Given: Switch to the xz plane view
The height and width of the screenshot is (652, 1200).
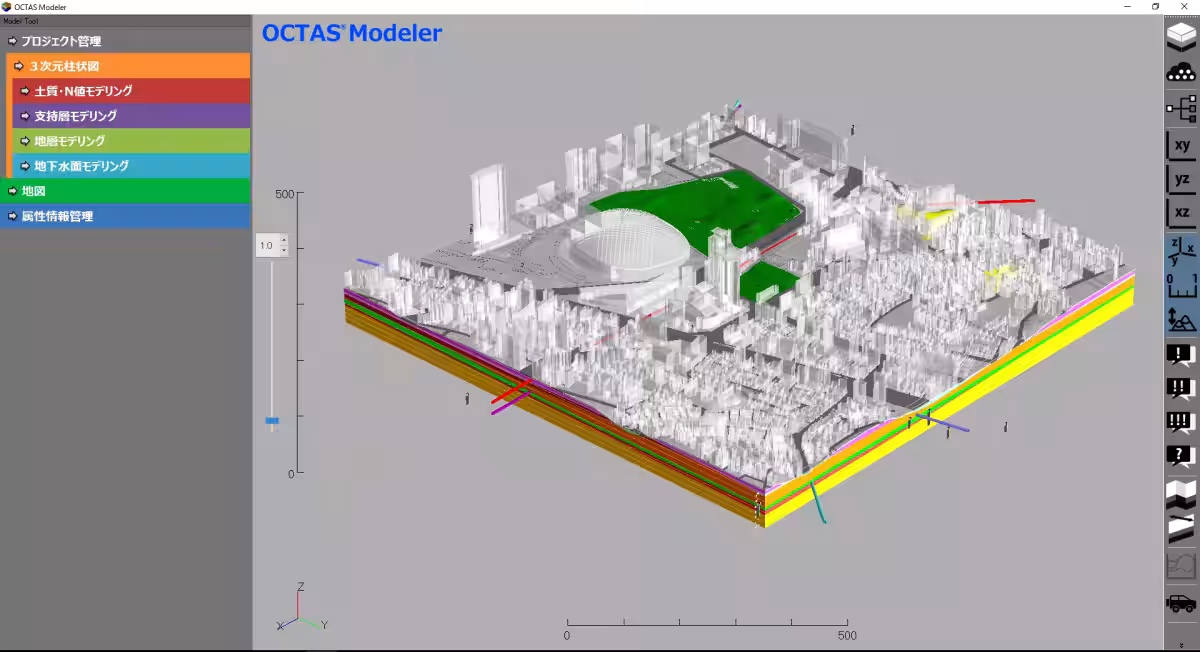Looking at the screenshot, I should pos(1181,213).
